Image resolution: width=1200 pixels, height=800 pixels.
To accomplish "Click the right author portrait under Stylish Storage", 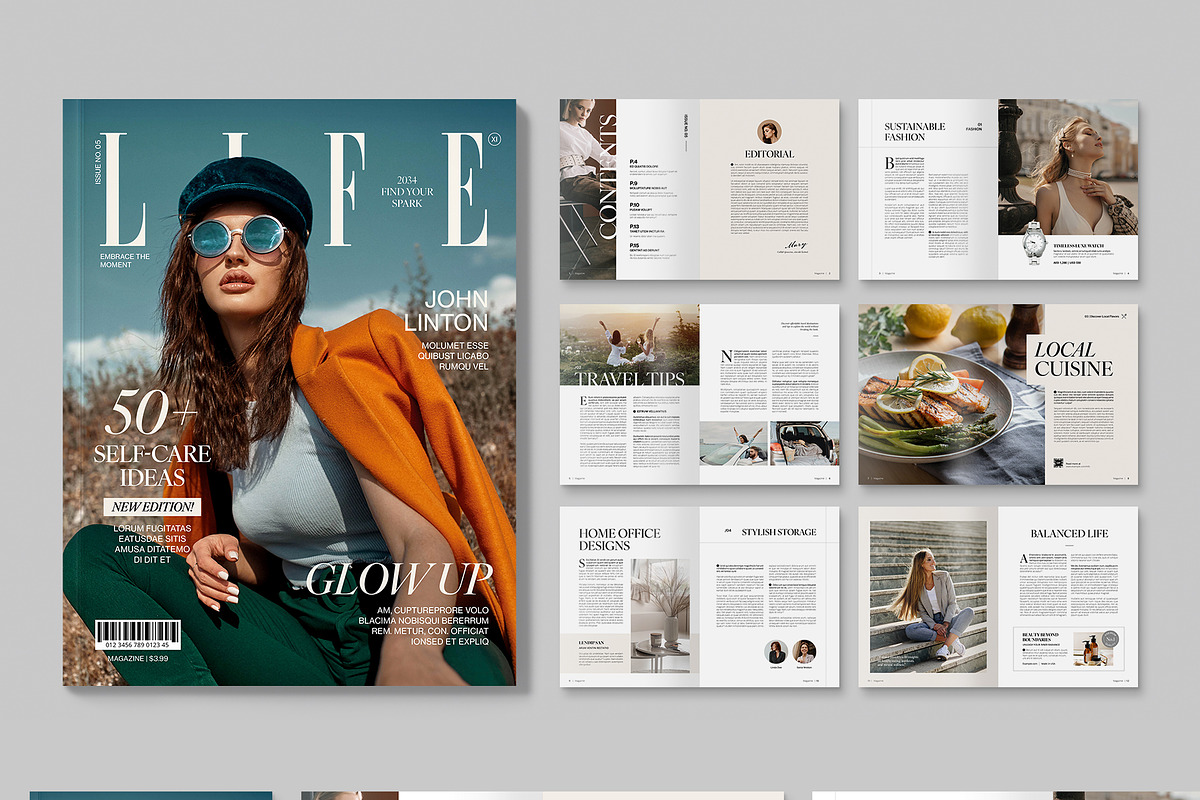I will click(804, 652).
